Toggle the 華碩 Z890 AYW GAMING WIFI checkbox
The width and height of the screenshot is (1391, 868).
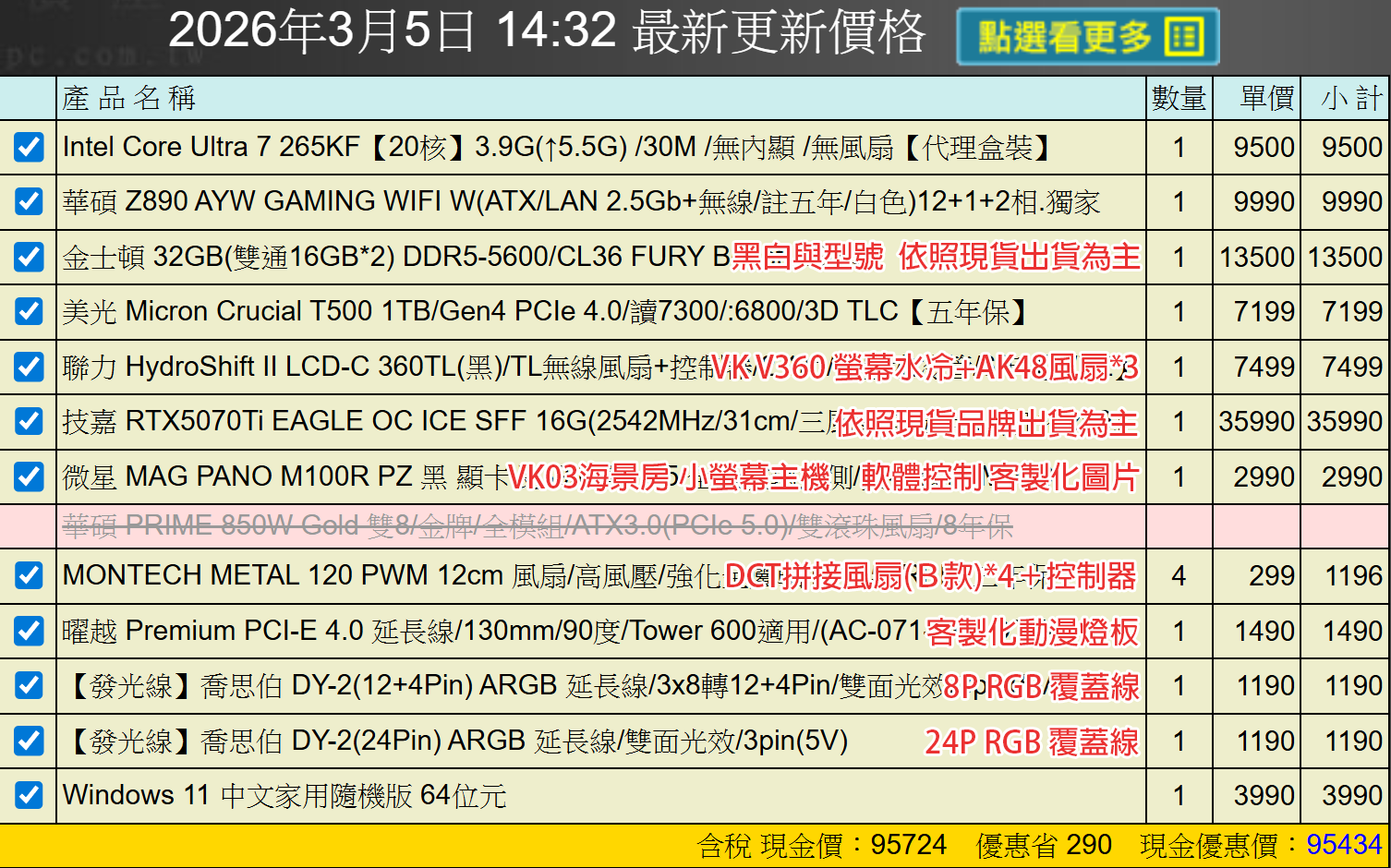(29, 201)
